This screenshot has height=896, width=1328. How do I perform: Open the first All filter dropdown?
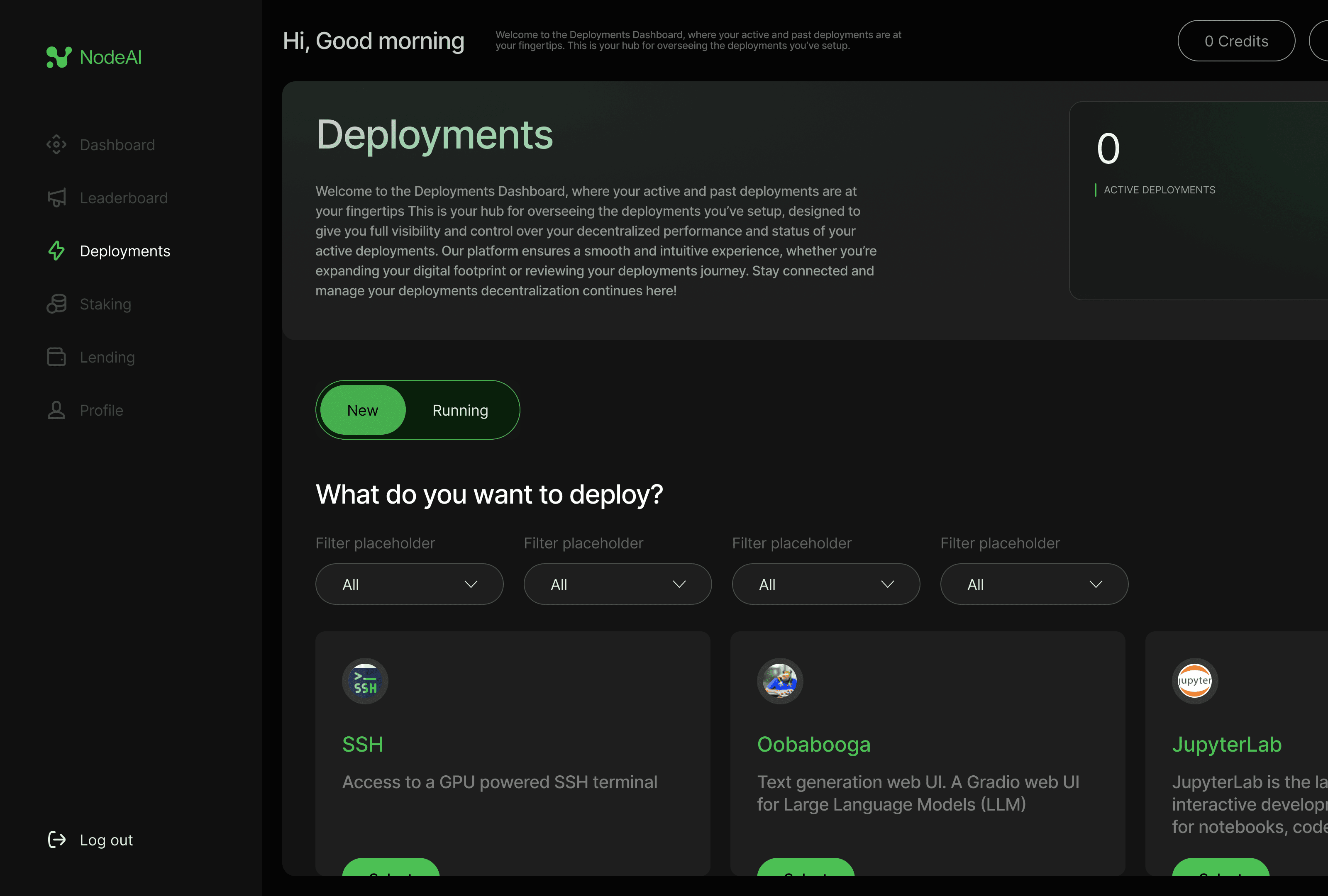(409, 584)
